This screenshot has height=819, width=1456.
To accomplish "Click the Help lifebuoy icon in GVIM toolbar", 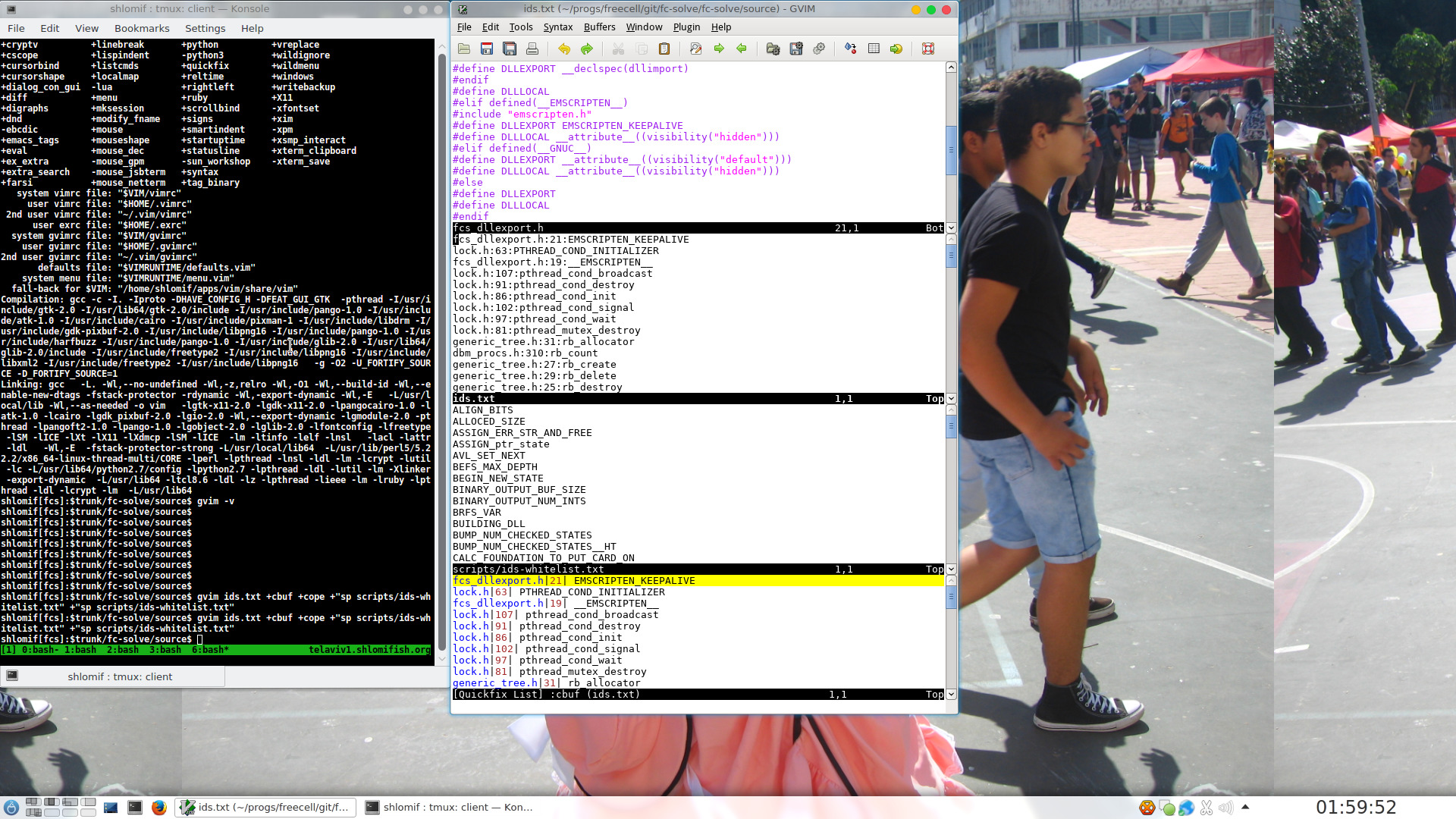I will 928,49.
